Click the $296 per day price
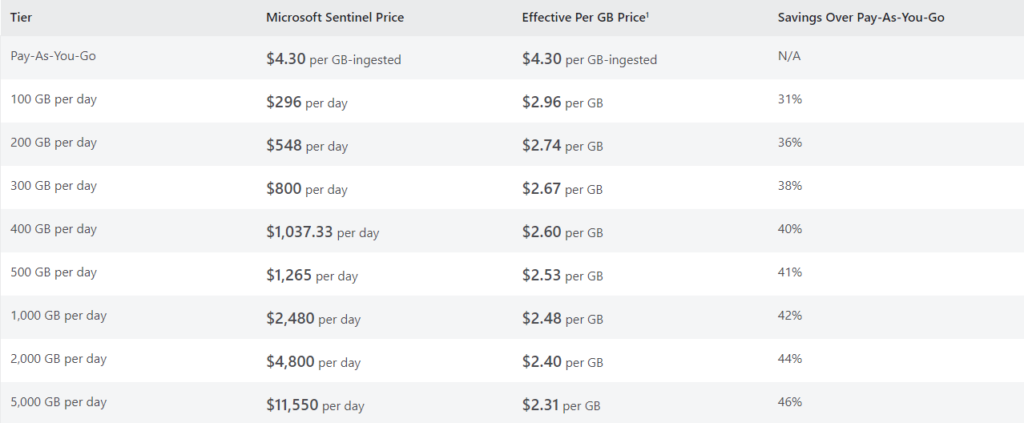Image resolution: width=1024 pixels, height=423 pixels. tap(307, 102)
